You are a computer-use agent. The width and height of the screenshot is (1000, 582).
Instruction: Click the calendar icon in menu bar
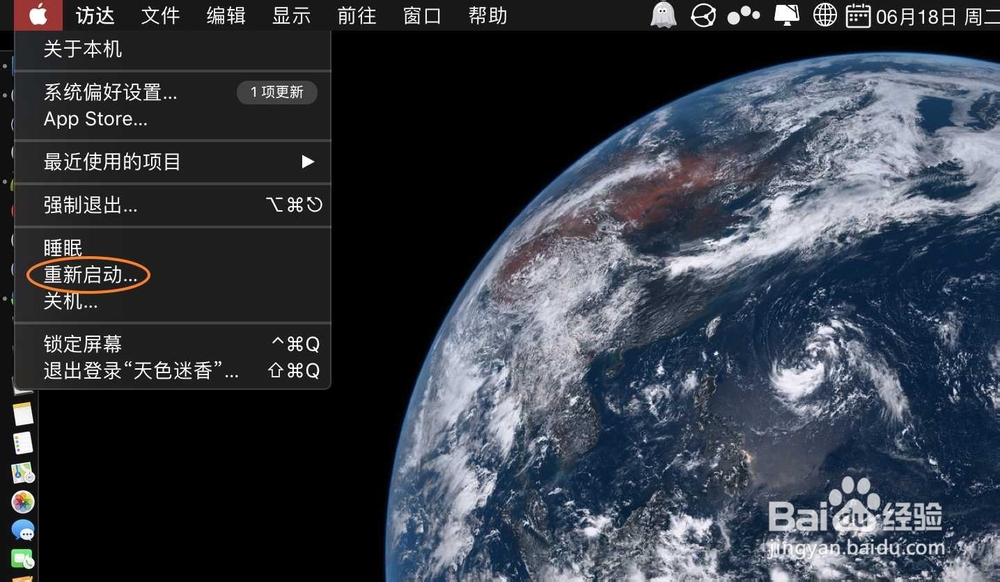pos(858,15)
